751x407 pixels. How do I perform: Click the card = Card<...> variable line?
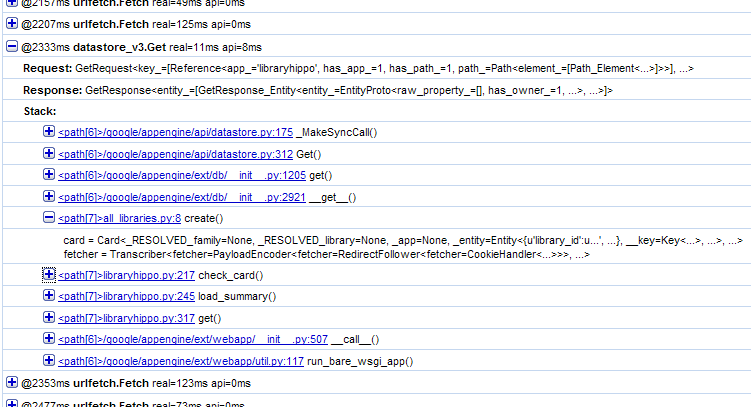403,240
